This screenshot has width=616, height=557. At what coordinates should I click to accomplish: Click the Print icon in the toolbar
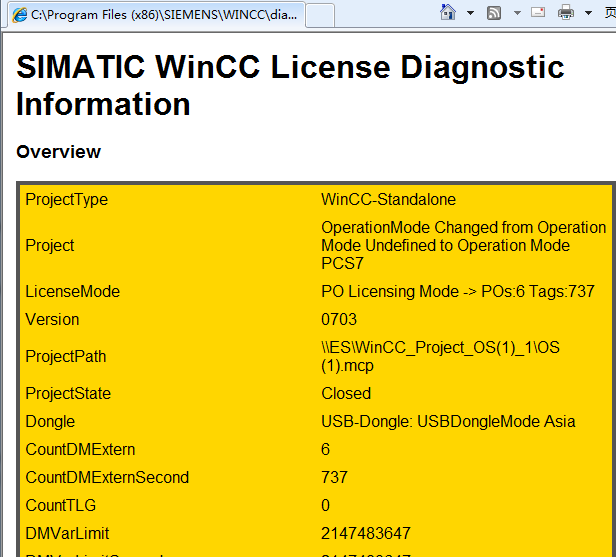click(x=565, y=13)
